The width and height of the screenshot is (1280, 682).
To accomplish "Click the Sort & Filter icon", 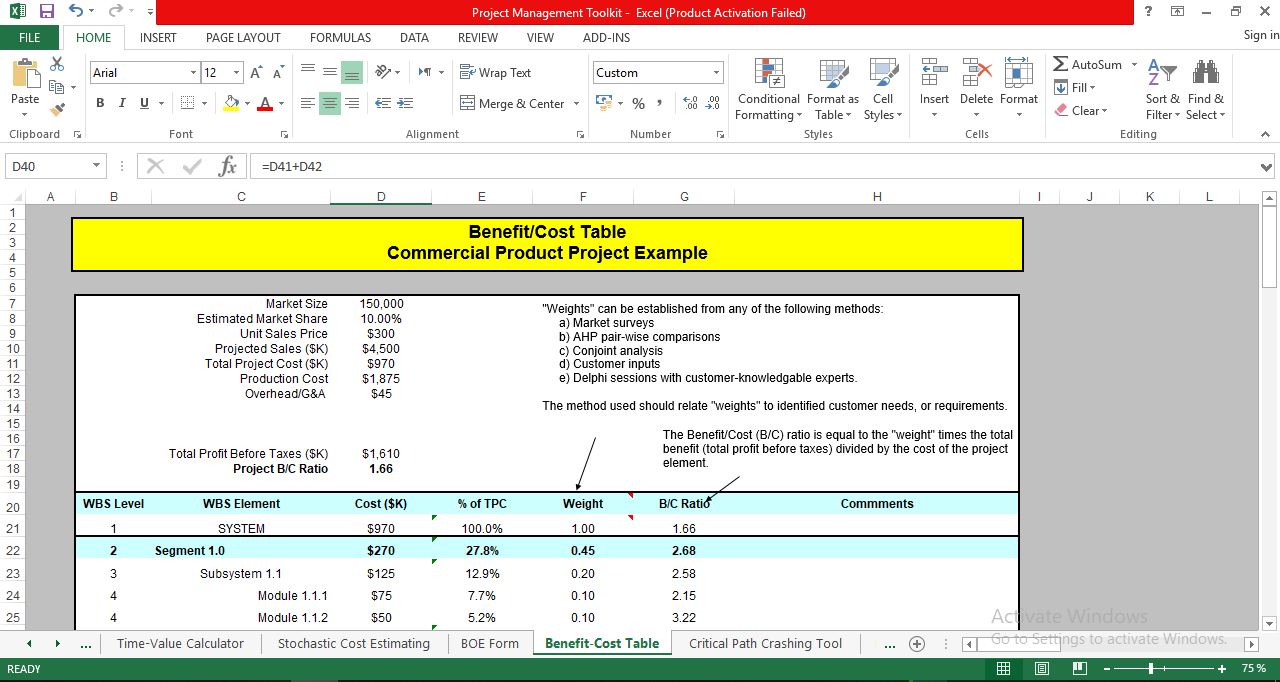I will point(1161,90).
